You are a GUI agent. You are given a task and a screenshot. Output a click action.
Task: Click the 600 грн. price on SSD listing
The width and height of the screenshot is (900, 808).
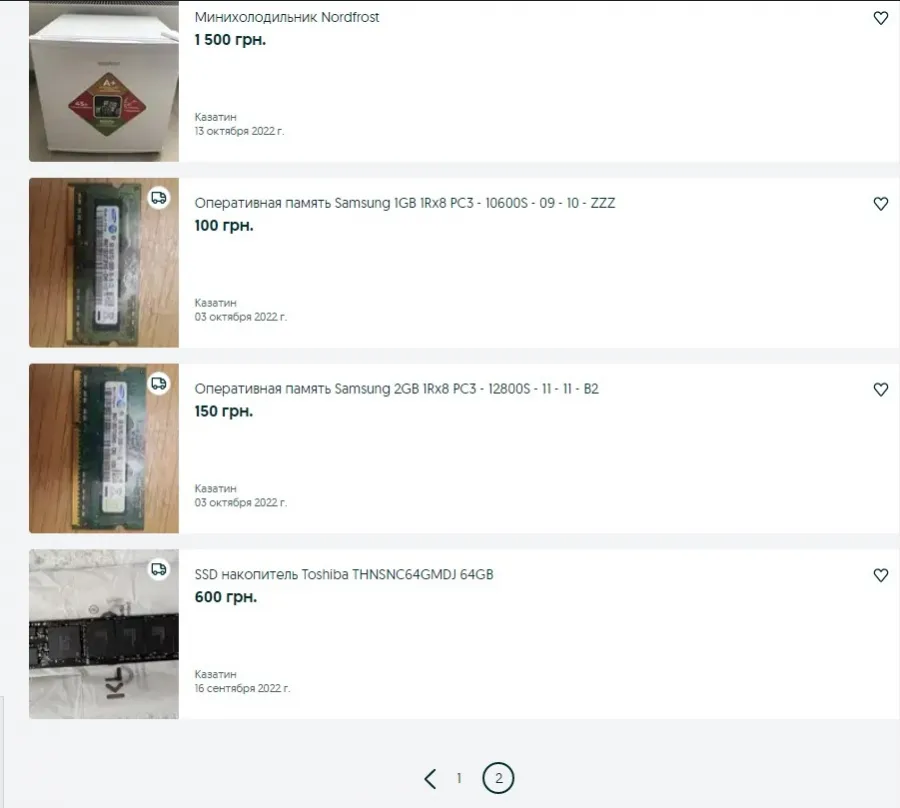(226, 597)
